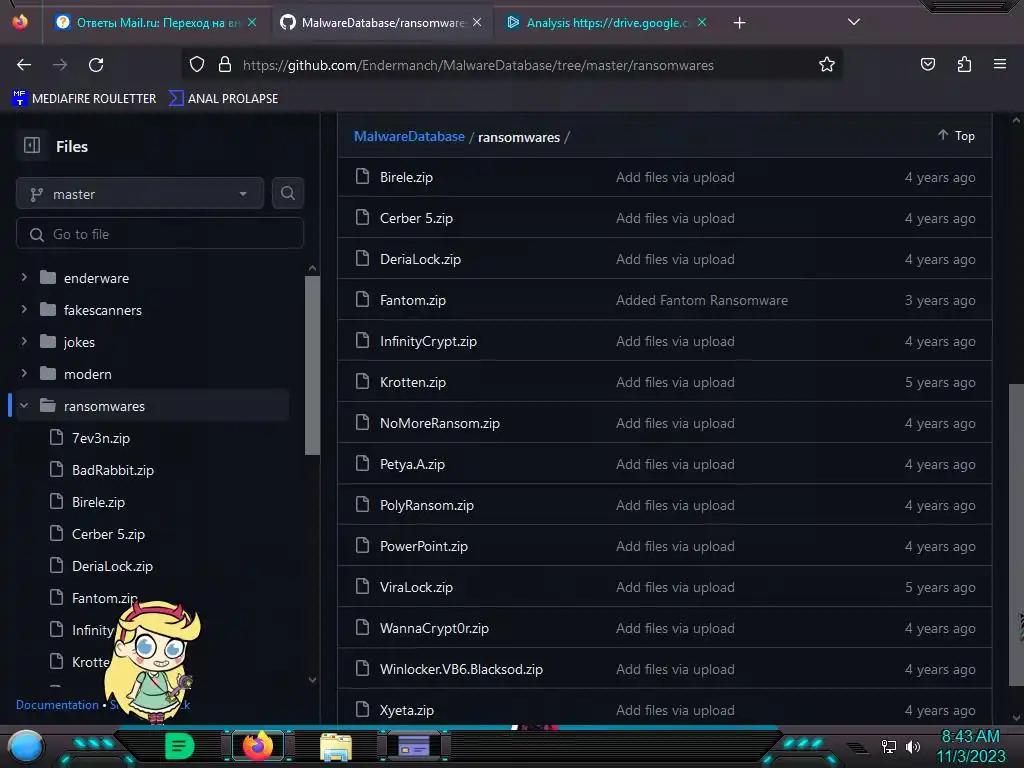Select Birele.zip in the file tree

click(98, 502)
